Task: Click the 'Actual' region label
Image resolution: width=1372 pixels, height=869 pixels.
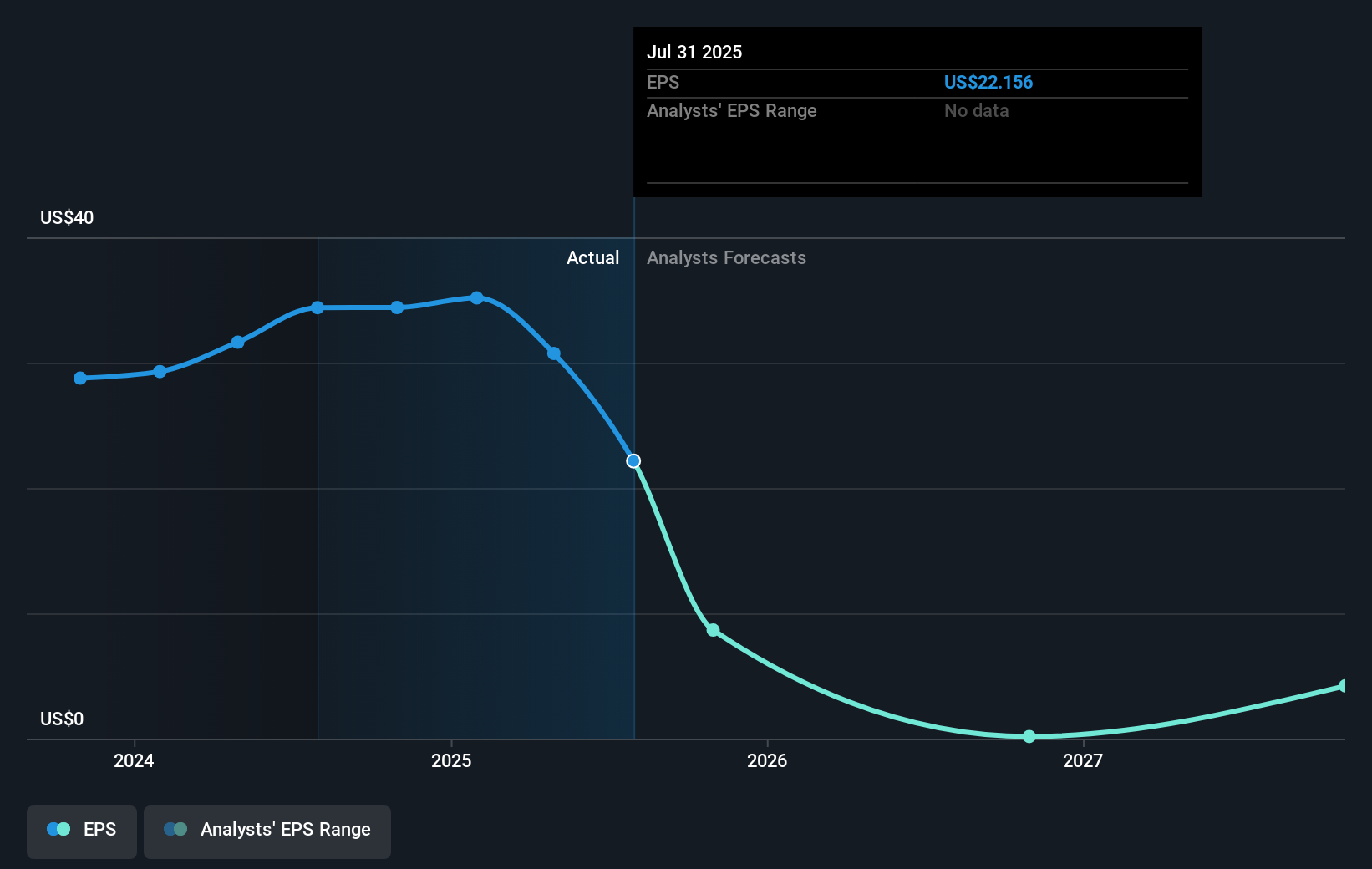Action: (593, 257)
